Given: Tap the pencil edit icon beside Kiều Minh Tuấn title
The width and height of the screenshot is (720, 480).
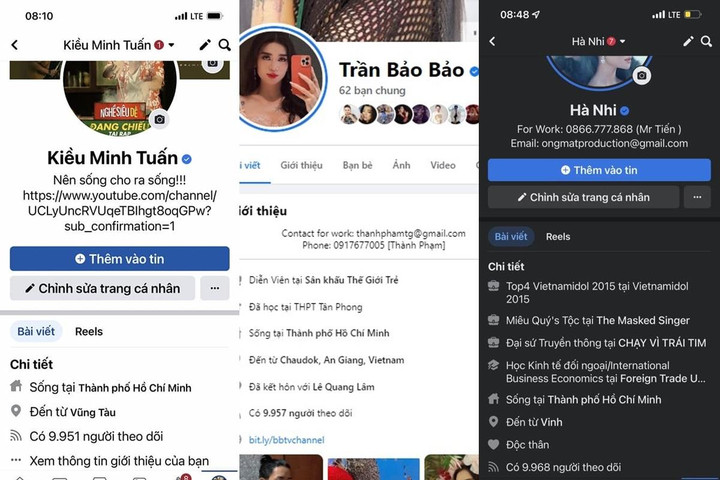Looking at the screenshot, I should (x=205, y=45).
